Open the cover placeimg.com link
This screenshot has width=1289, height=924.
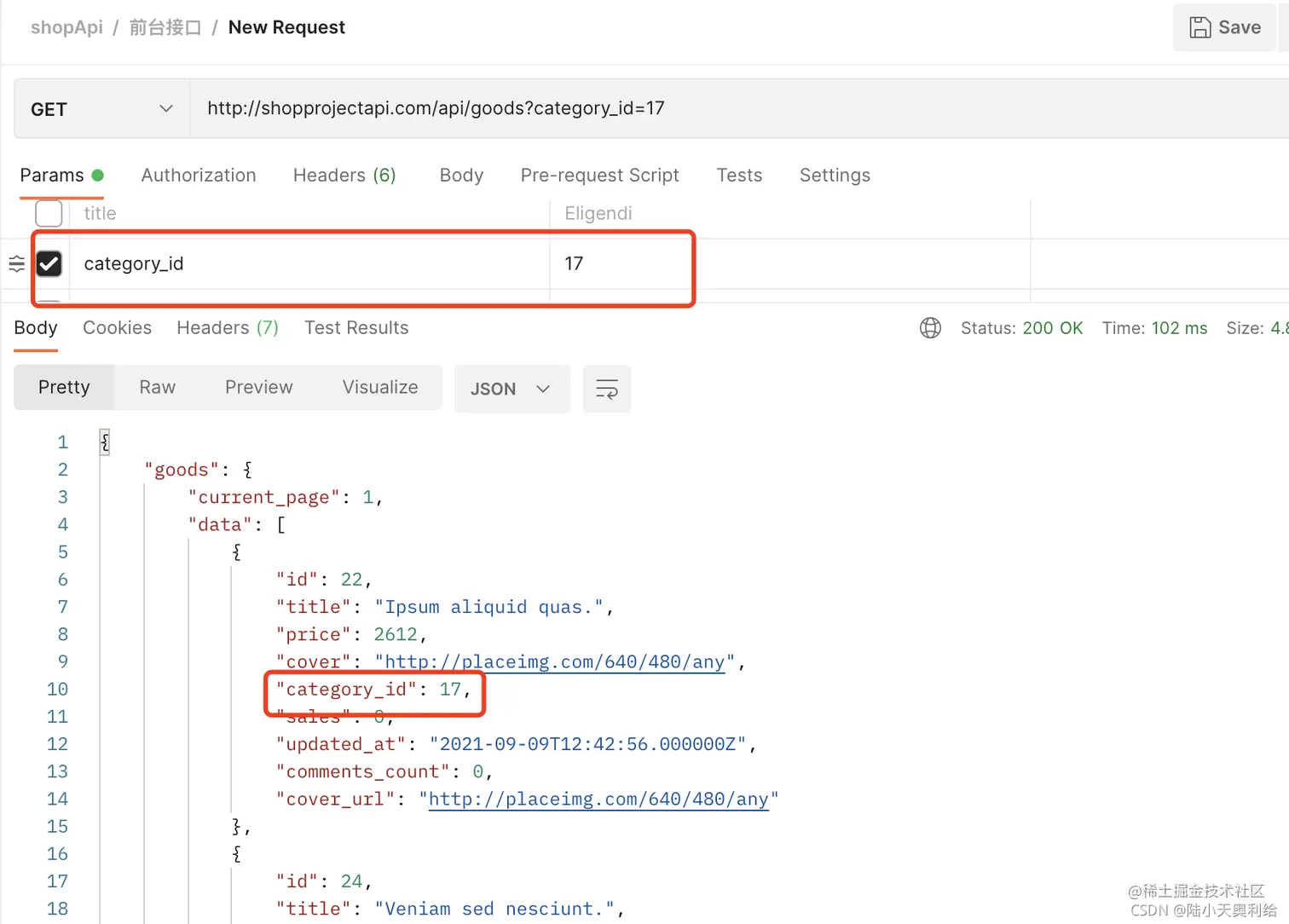click(x=554, y=662)
